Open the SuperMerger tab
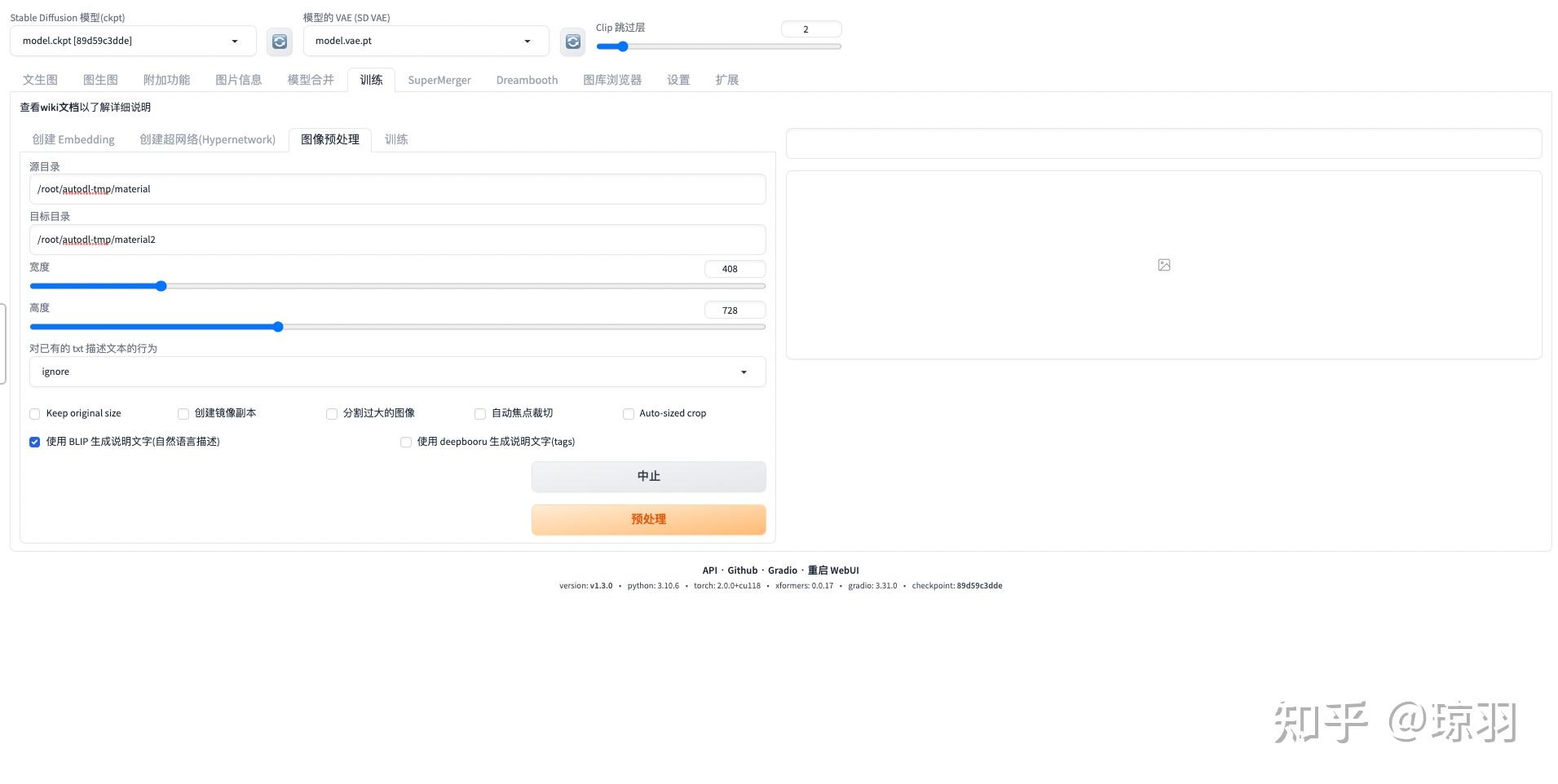This screenshot has width=1558, height=784. point(439,80)
